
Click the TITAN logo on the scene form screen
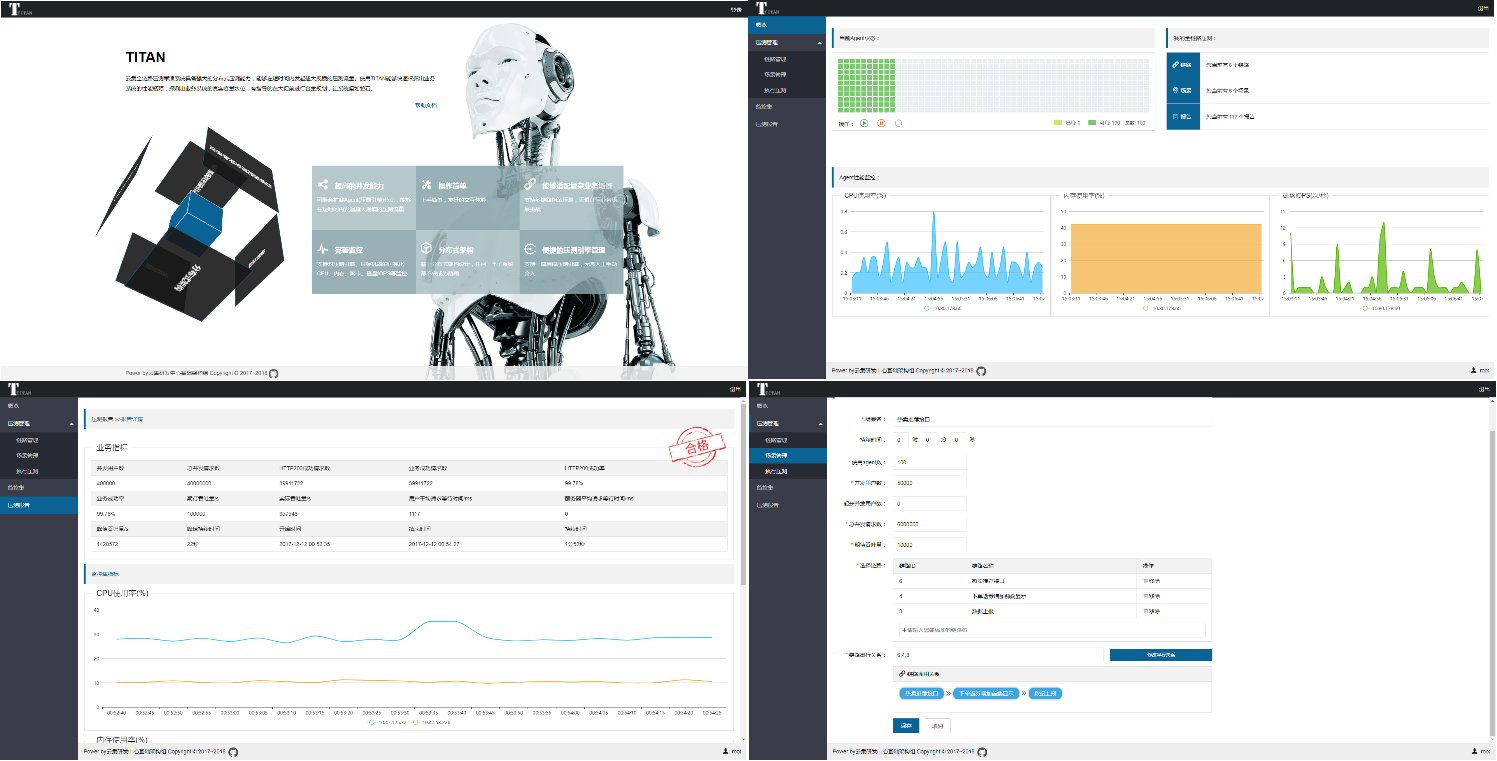coord(768,389)
